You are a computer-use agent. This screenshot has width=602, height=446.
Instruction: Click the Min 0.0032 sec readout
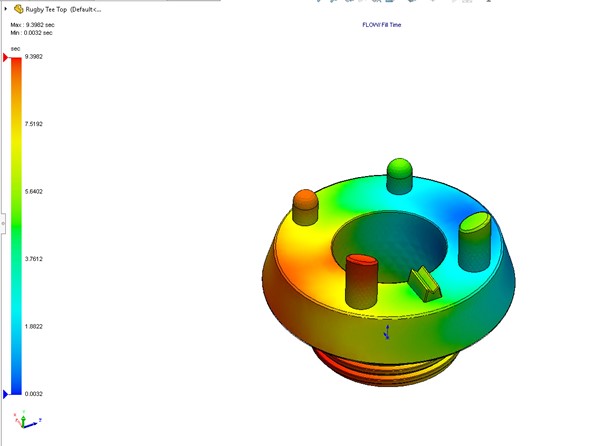tap(32, 33)
